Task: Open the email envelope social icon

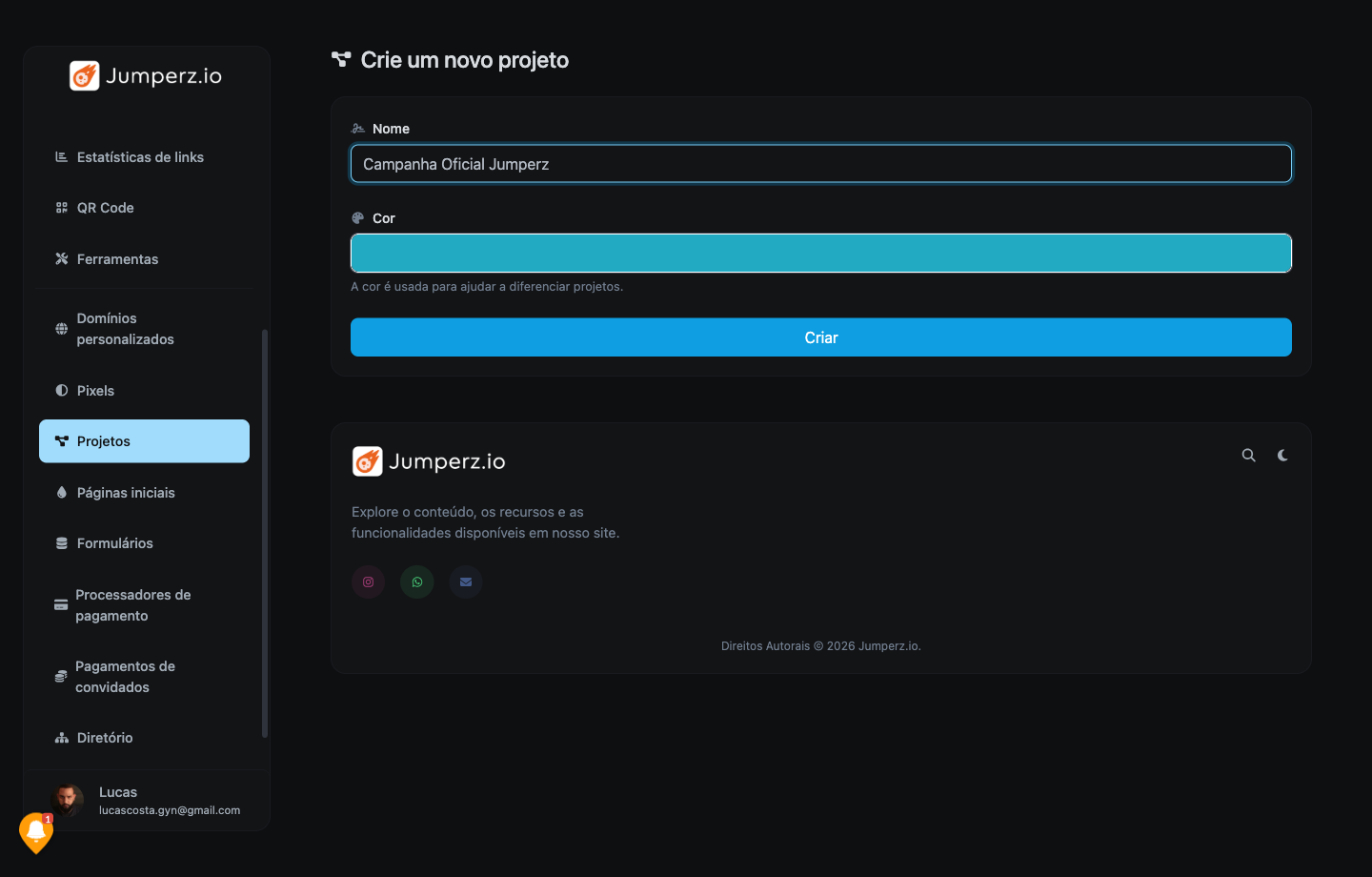Action: pos(465,581)
